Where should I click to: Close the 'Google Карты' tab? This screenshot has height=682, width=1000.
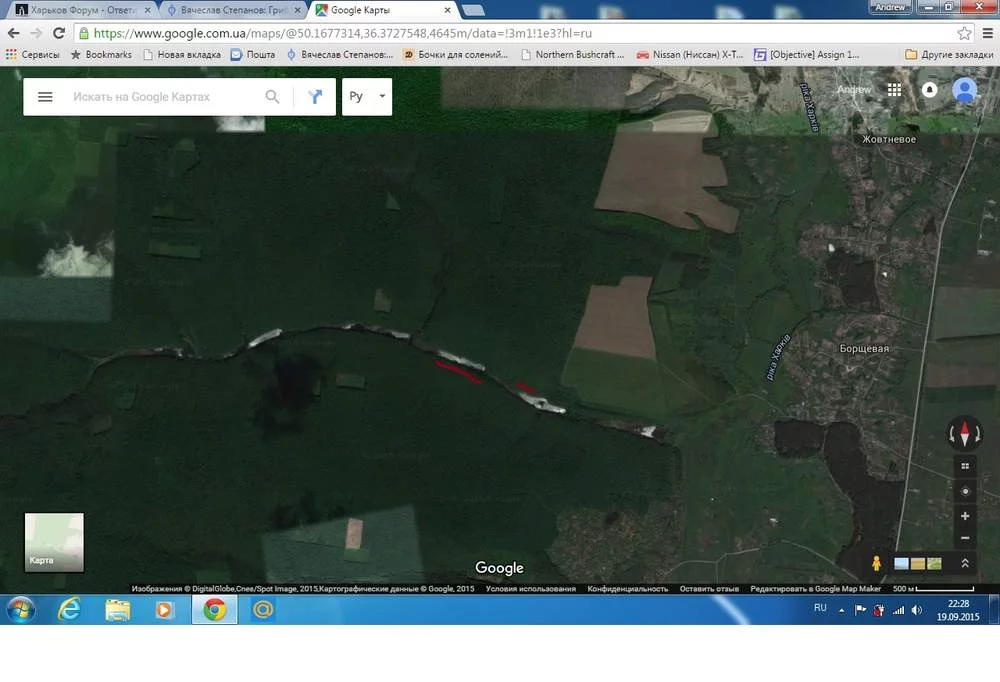(448, 10)
